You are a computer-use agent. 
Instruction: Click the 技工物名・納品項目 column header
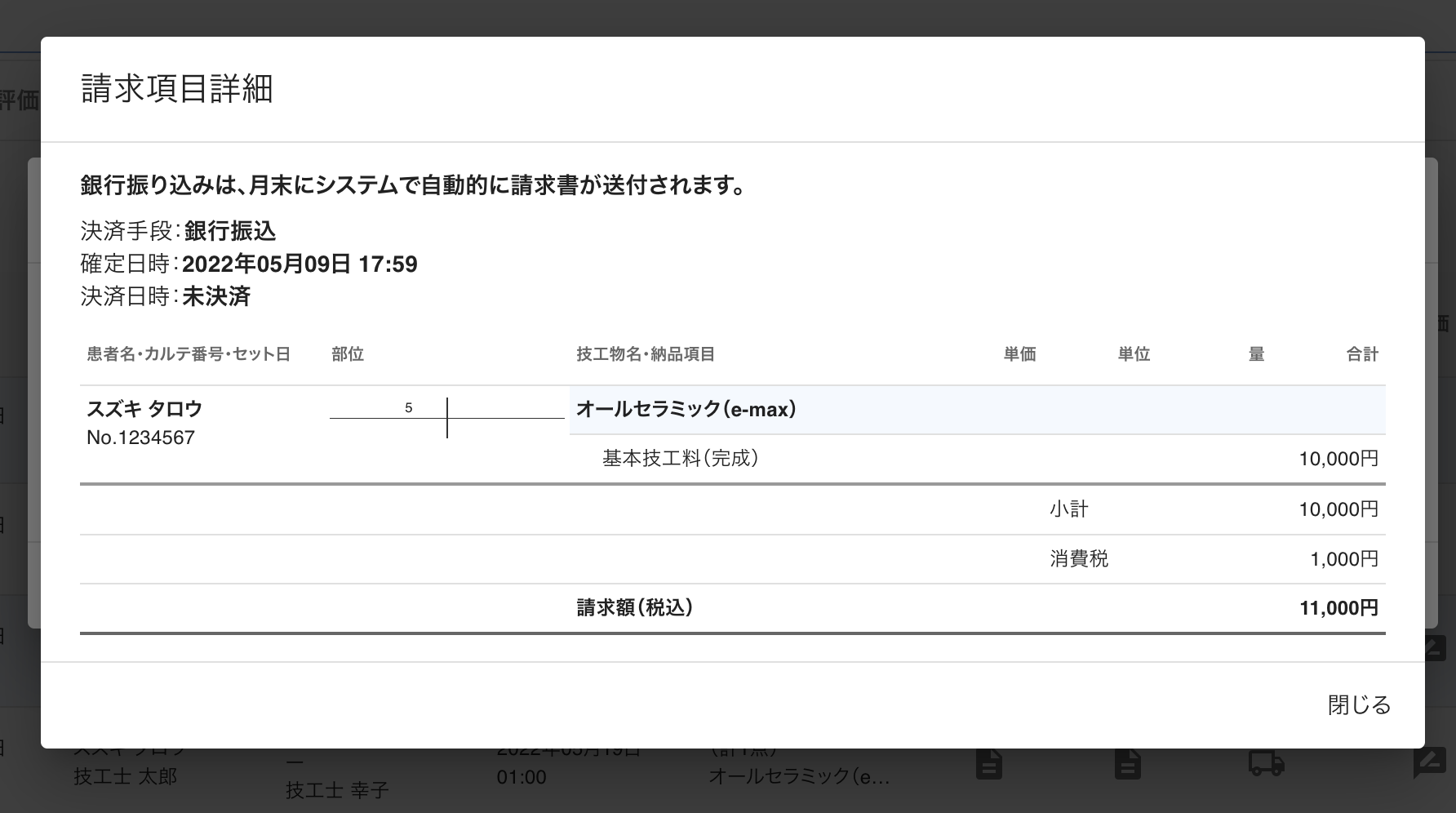pos(646,354)
